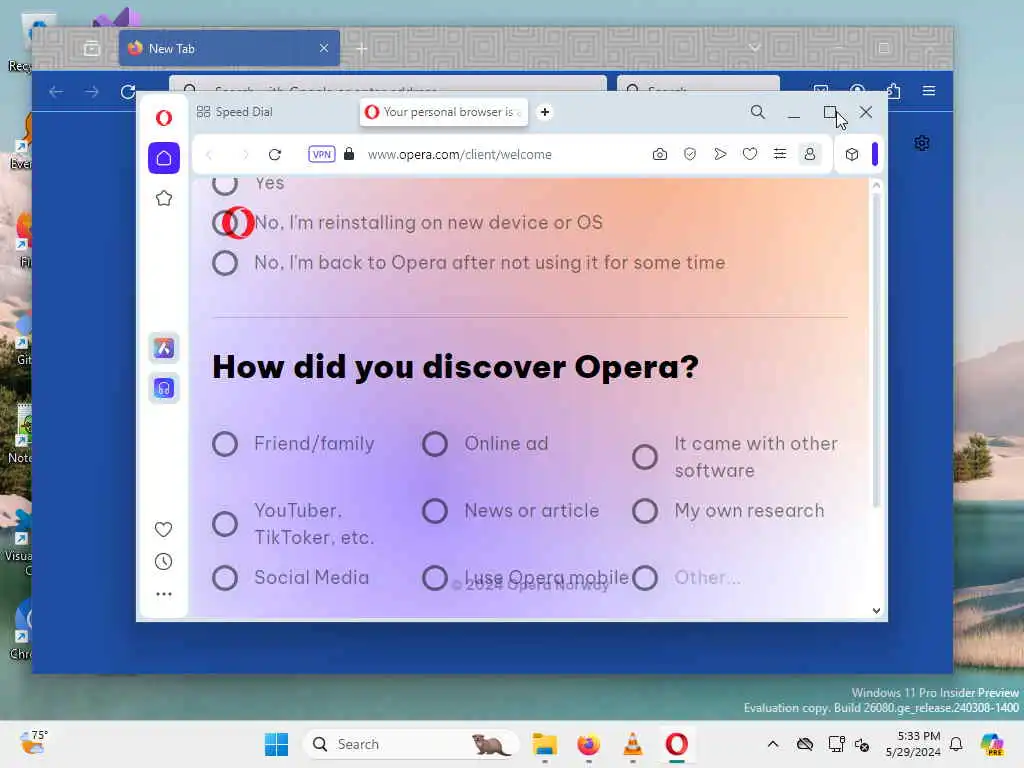Open Pinboards heart icon in Opera sidebar
The image size is (1024, 768).
coord(163,529)
